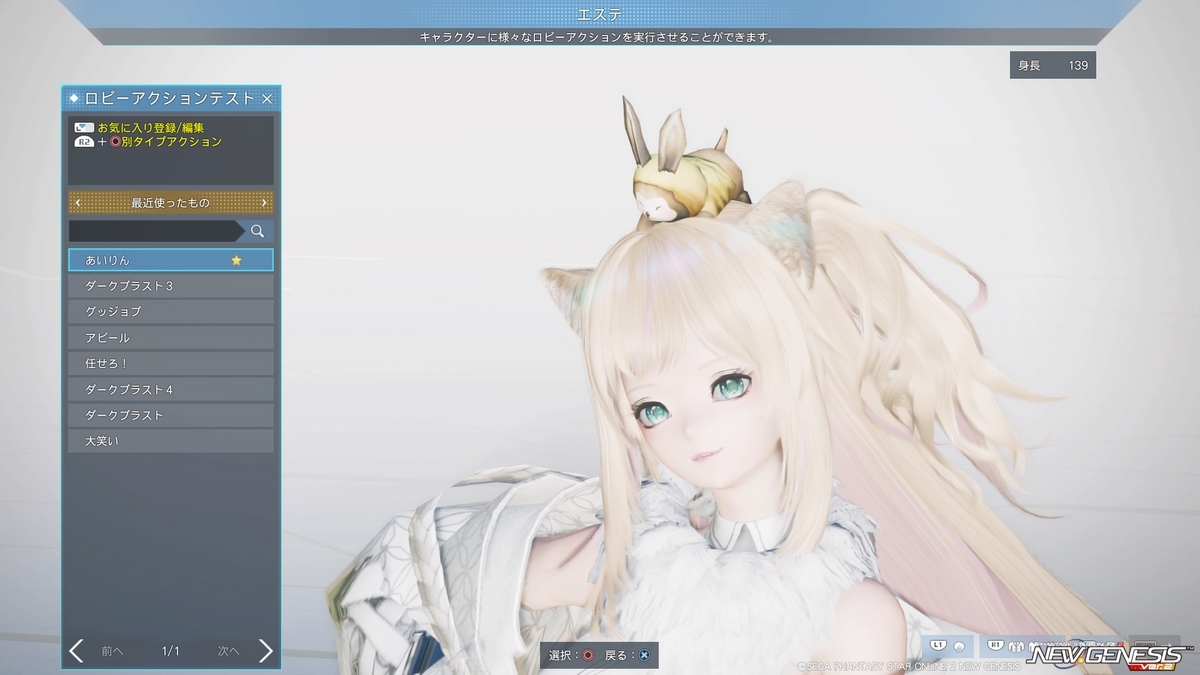Click the 別タイプアクション hint text
The height and width of the screenshot is (675, 1200).
[x=172, y=142]
